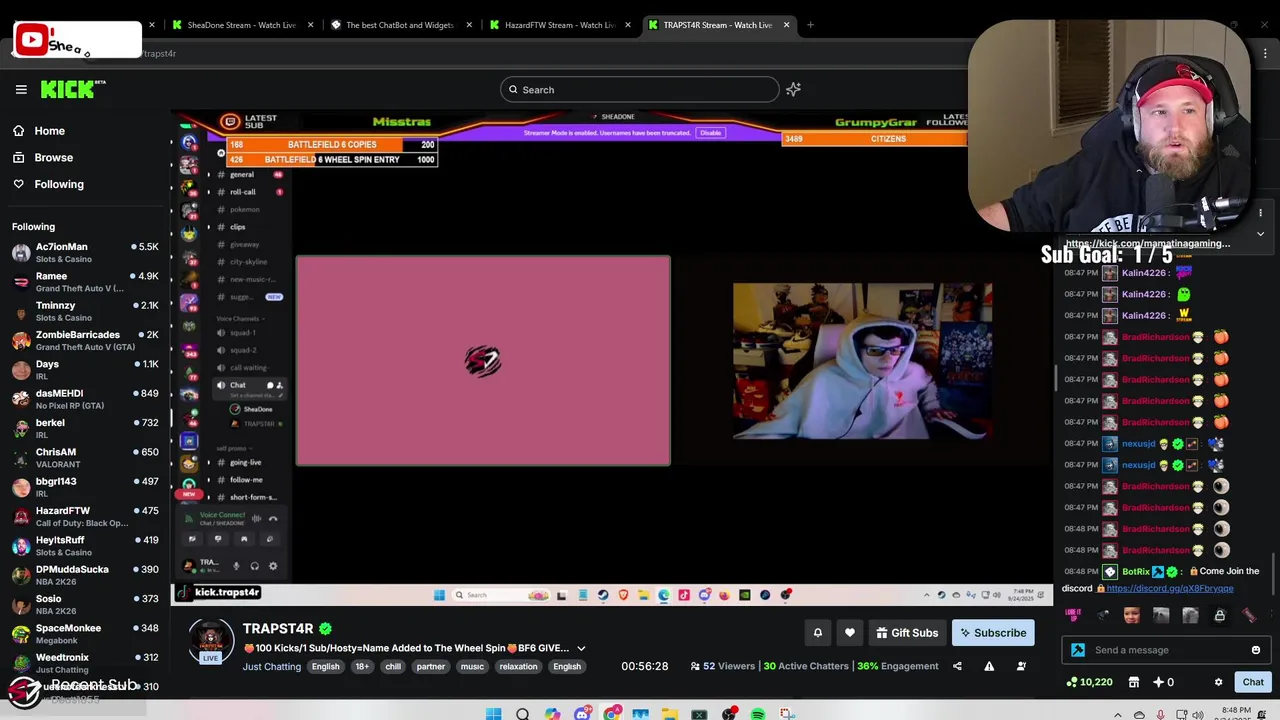The image size is (1280, 720).
Task: Open a new browser tab
Action: [810, 25]
